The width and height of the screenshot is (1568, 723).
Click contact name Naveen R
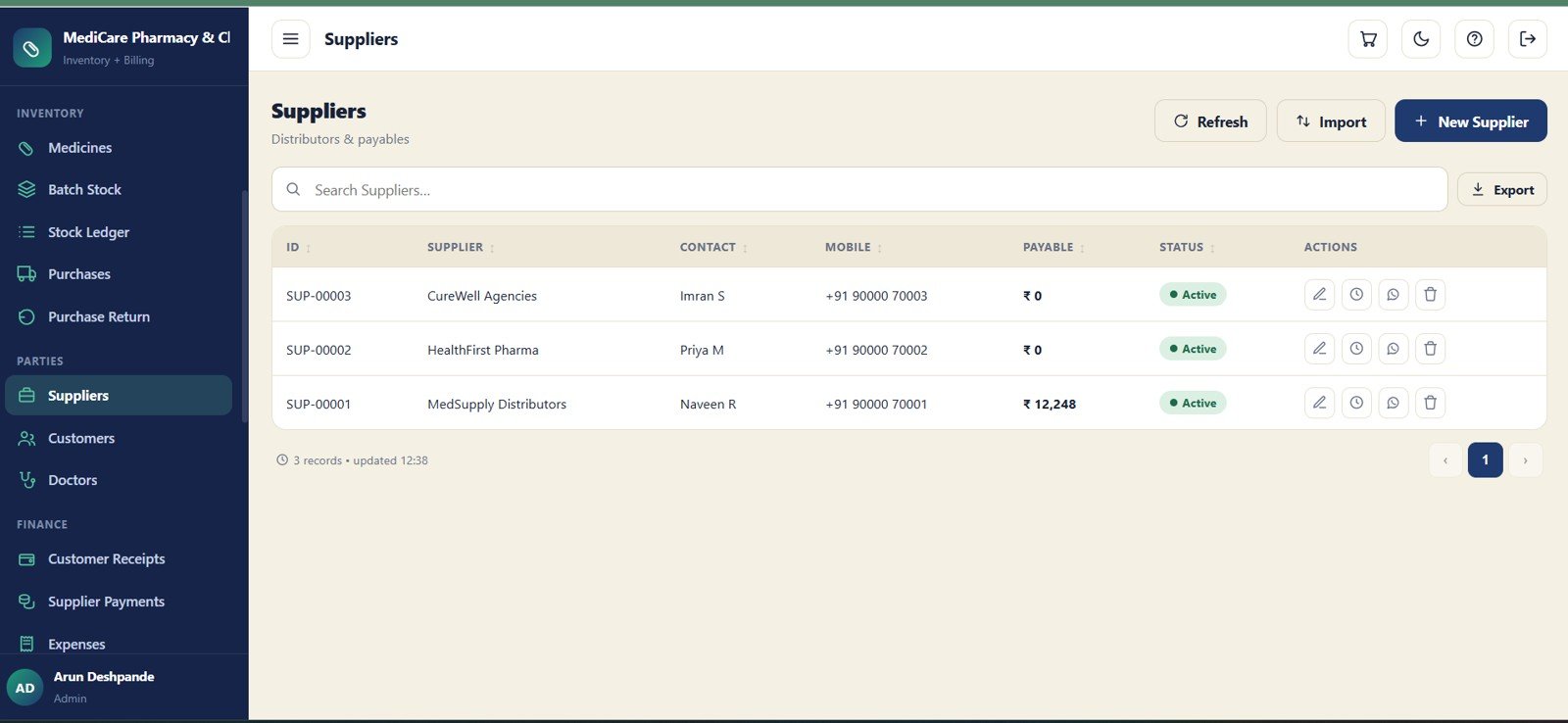[x=708, y=404]
